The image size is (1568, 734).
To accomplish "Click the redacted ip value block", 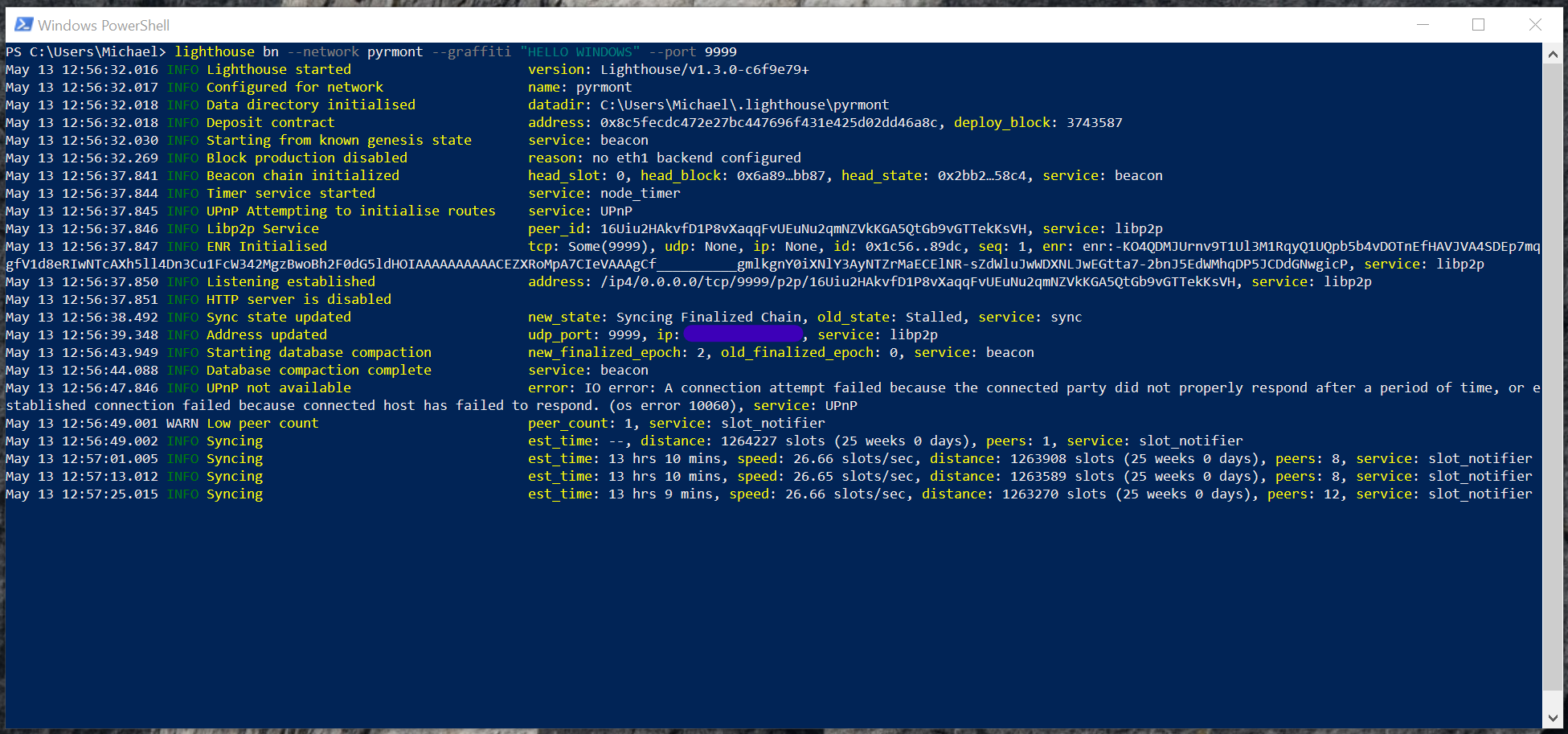I will 743,334.
